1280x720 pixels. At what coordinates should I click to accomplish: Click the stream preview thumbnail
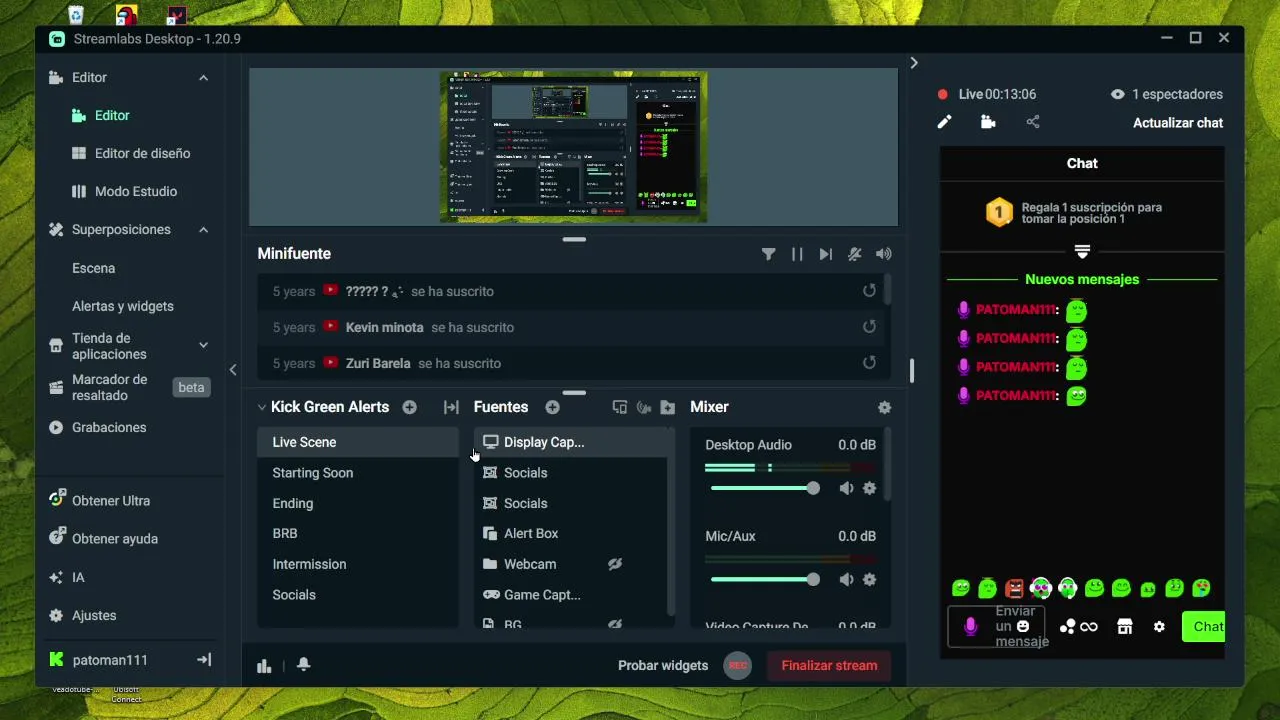pos(573,147)
